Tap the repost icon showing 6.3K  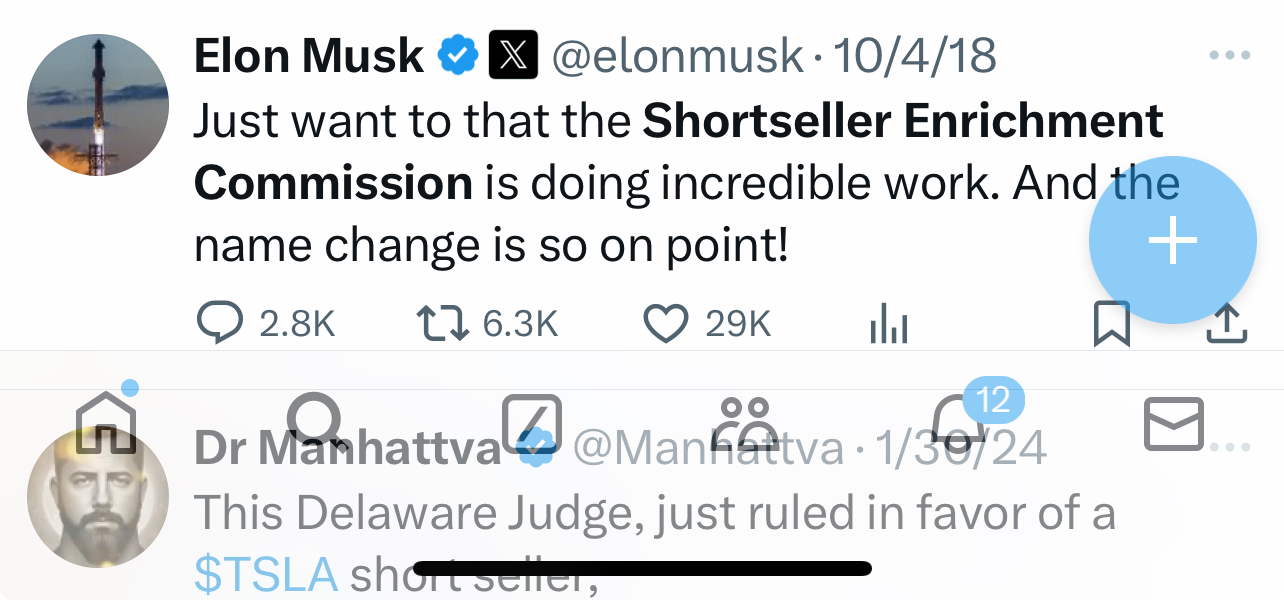tap(441, 323)
